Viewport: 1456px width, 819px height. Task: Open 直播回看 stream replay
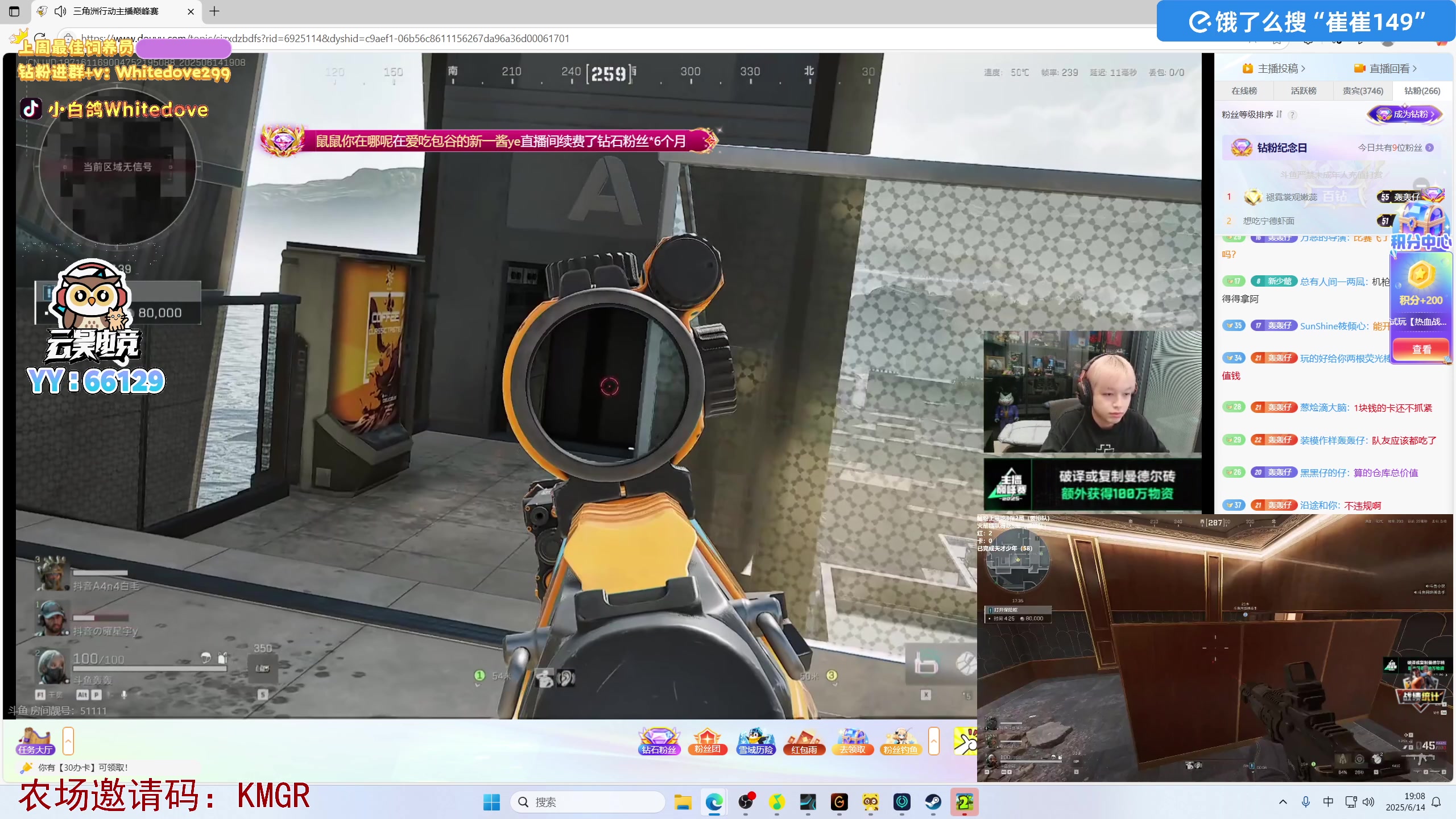(1385, 68)
